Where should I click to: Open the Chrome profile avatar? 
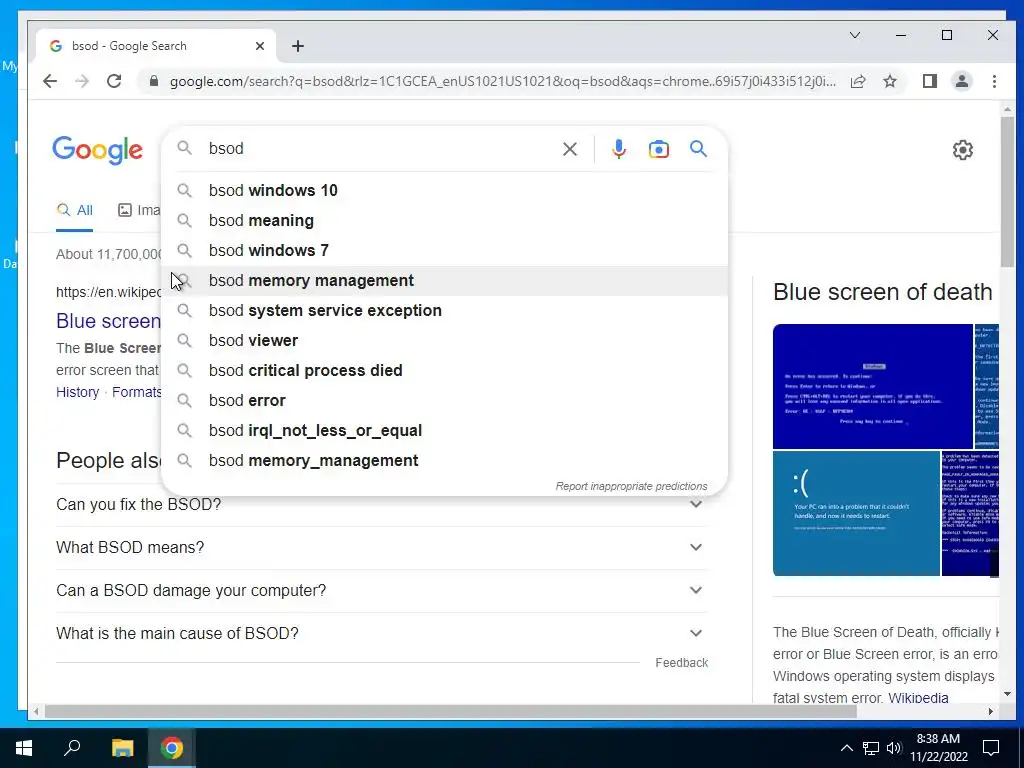pyautogui.click(x=961, y=81)
